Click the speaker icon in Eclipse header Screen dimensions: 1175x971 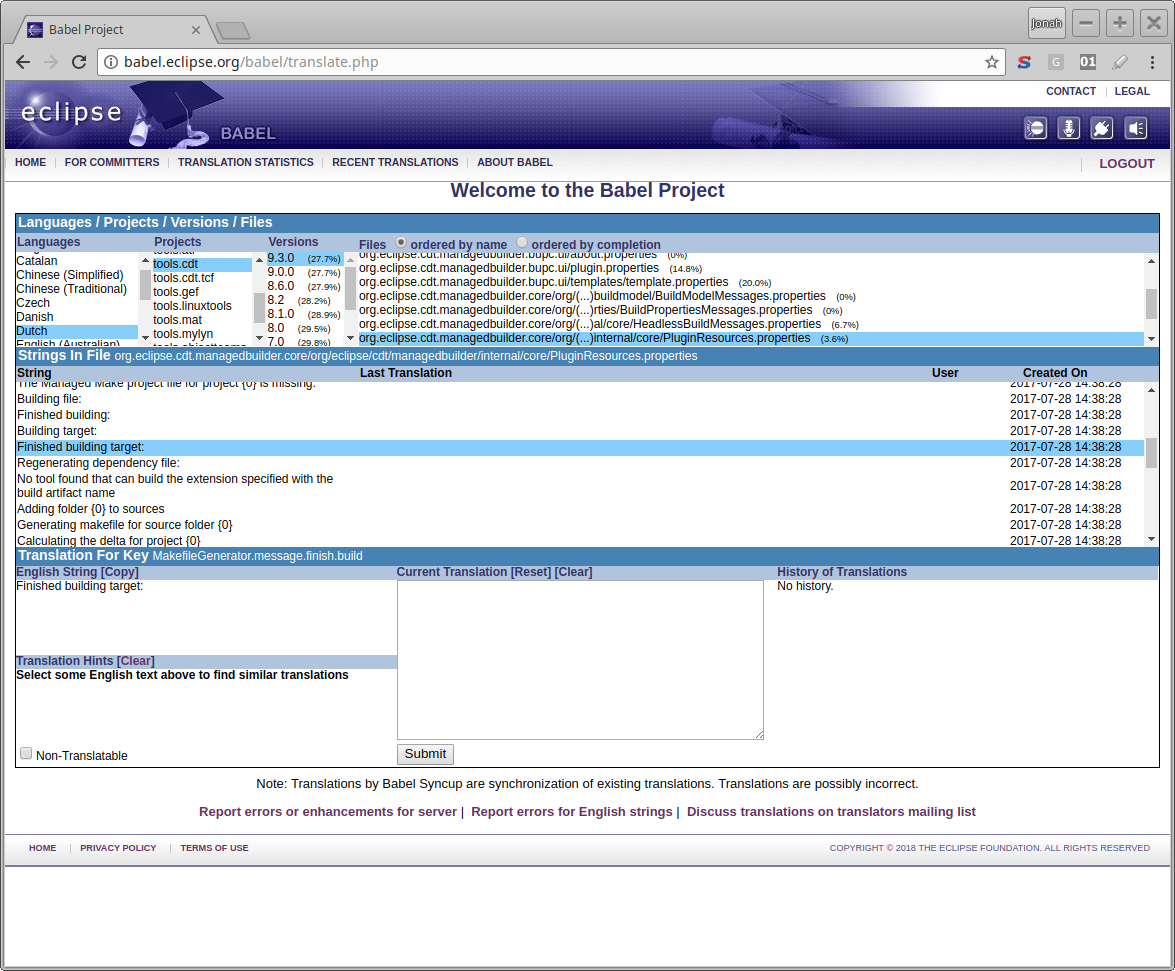coord(1135,129)
